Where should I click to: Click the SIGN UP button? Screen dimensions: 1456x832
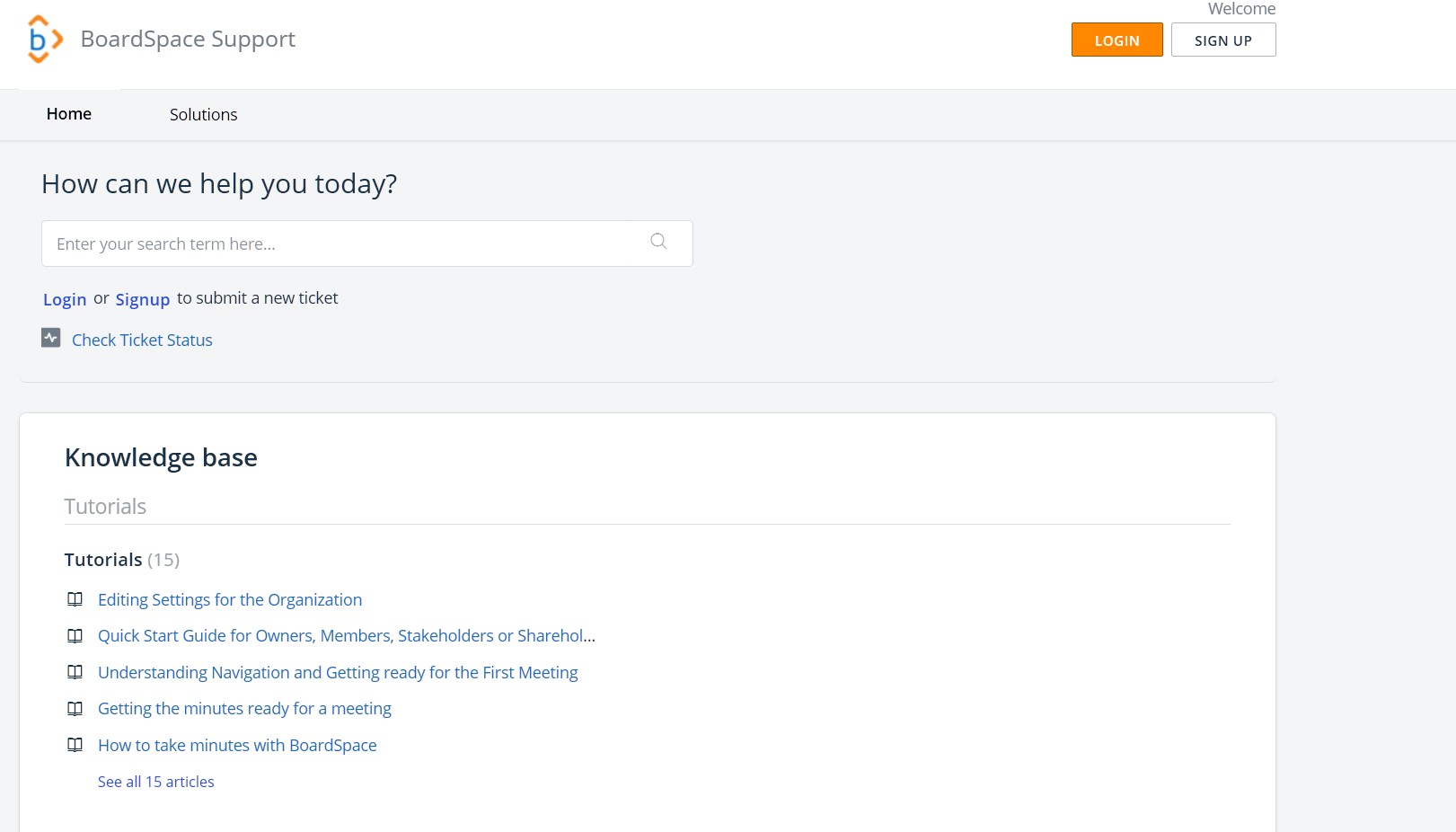(1223, 40)
